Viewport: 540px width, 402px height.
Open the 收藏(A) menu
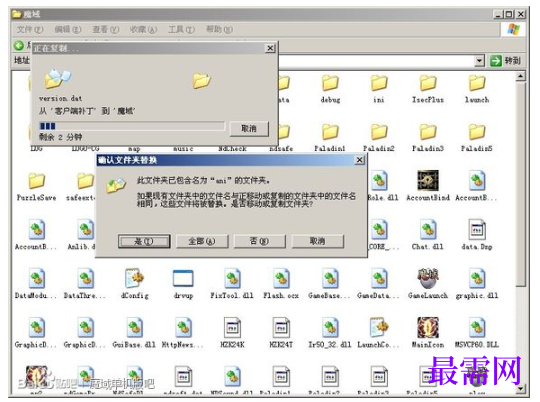(143, 30)
